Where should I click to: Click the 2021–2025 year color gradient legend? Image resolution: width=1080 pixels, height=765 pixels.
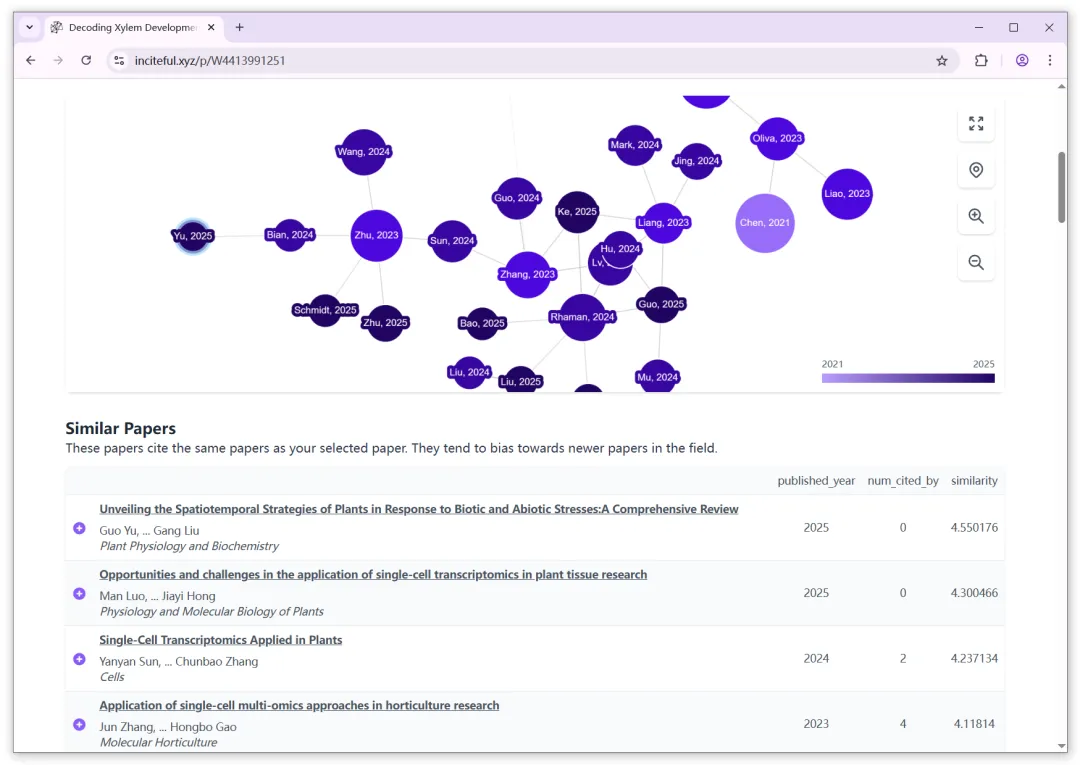coord(908,378)
